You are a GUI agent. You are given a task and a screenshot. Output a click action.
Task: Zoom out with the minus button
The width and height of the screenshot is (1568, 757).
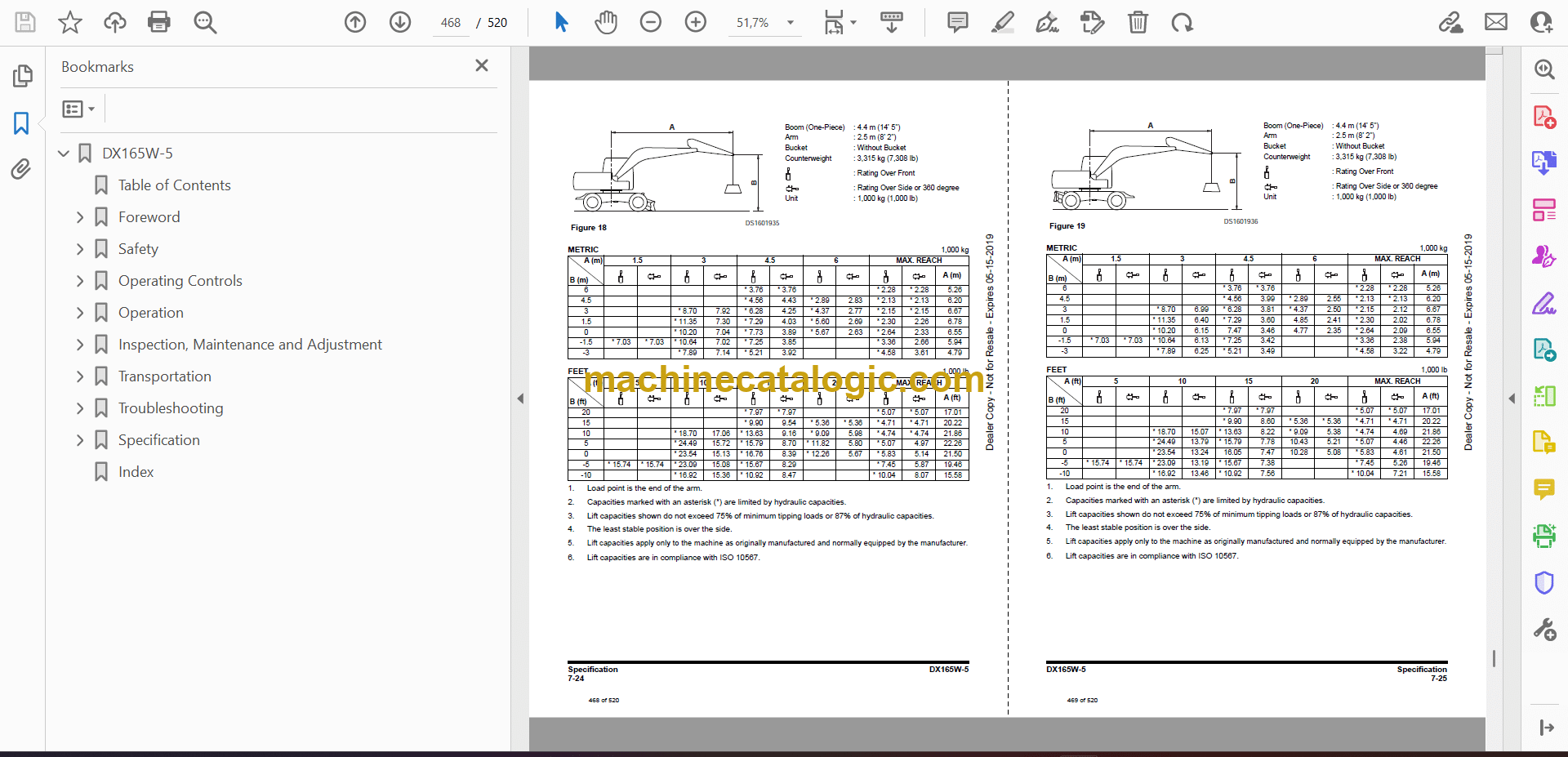point(651,22)
